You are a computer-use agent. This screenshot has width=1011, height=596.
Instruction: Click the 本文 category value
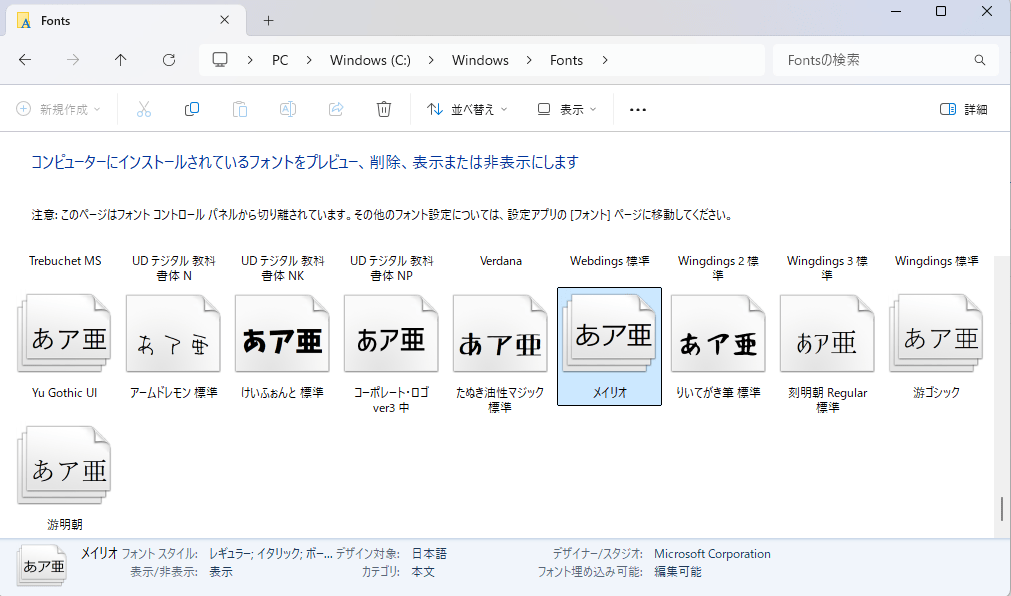click(423, 571)
